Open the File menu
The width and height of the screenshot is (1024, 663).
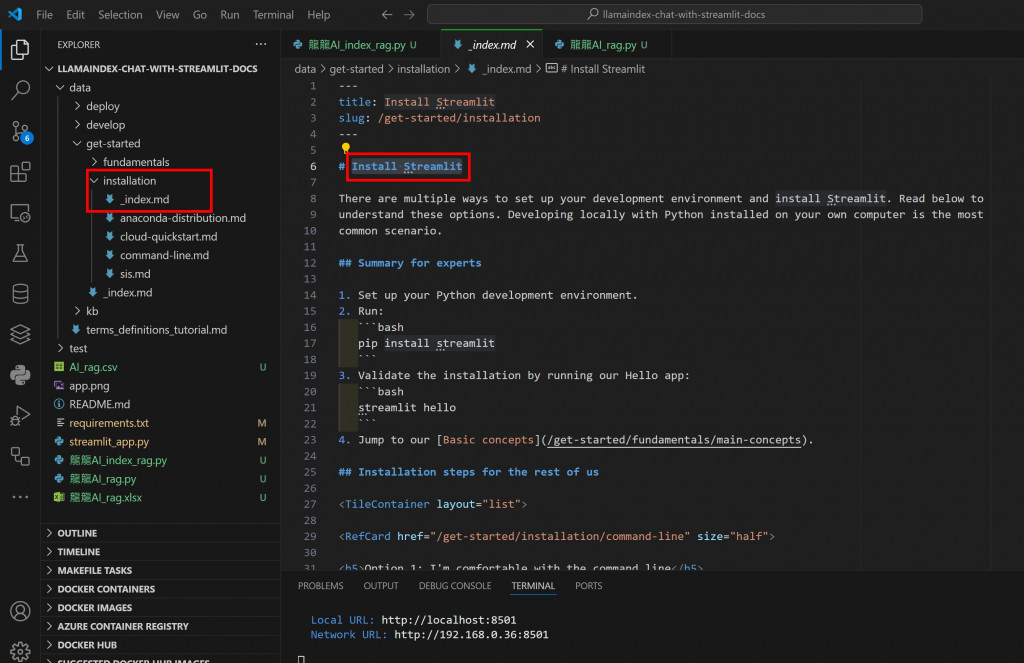(x=44, y=14)
